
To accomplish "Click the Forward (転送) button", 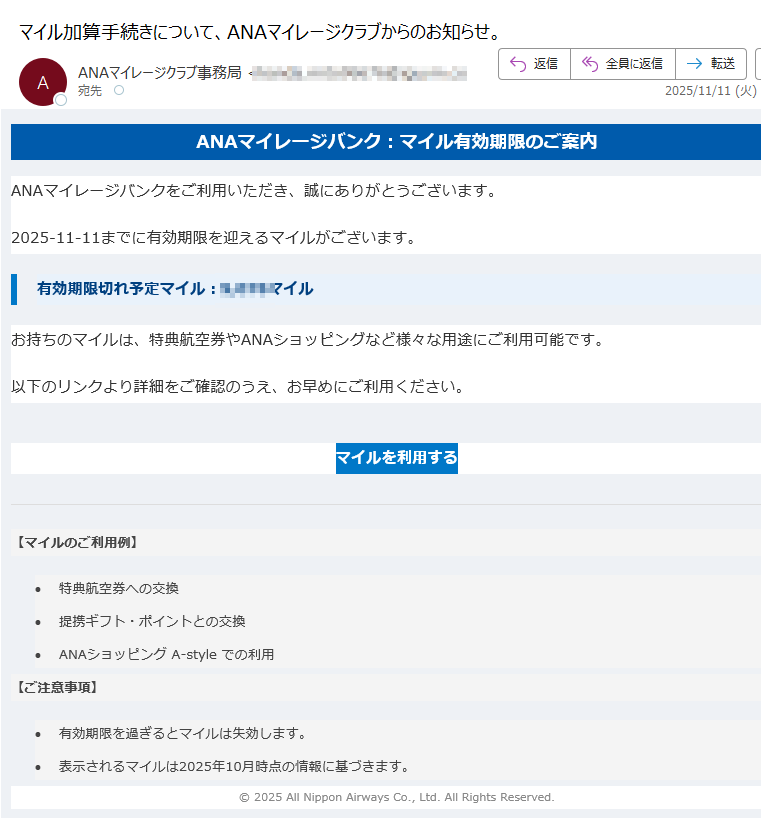I will tap(711, 64).
